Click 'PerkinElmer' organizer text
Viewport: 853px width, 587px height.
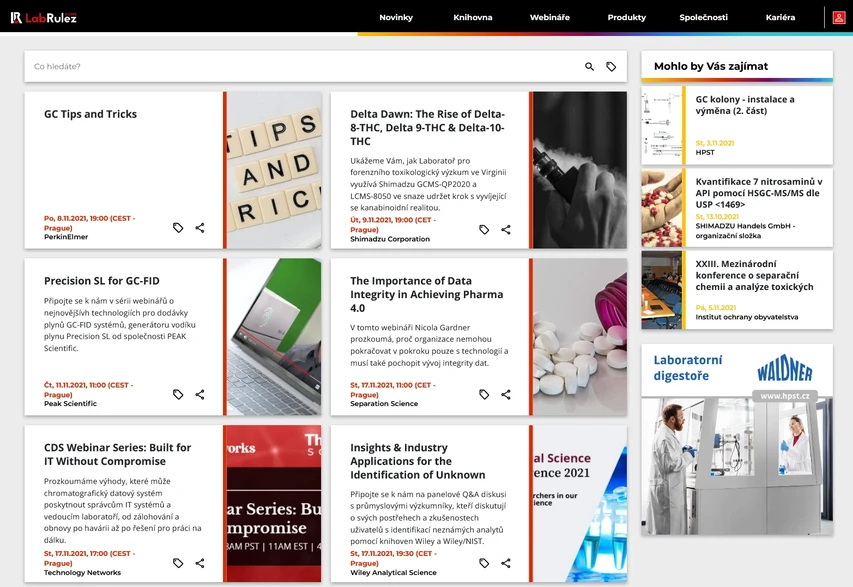pos(66,237)
